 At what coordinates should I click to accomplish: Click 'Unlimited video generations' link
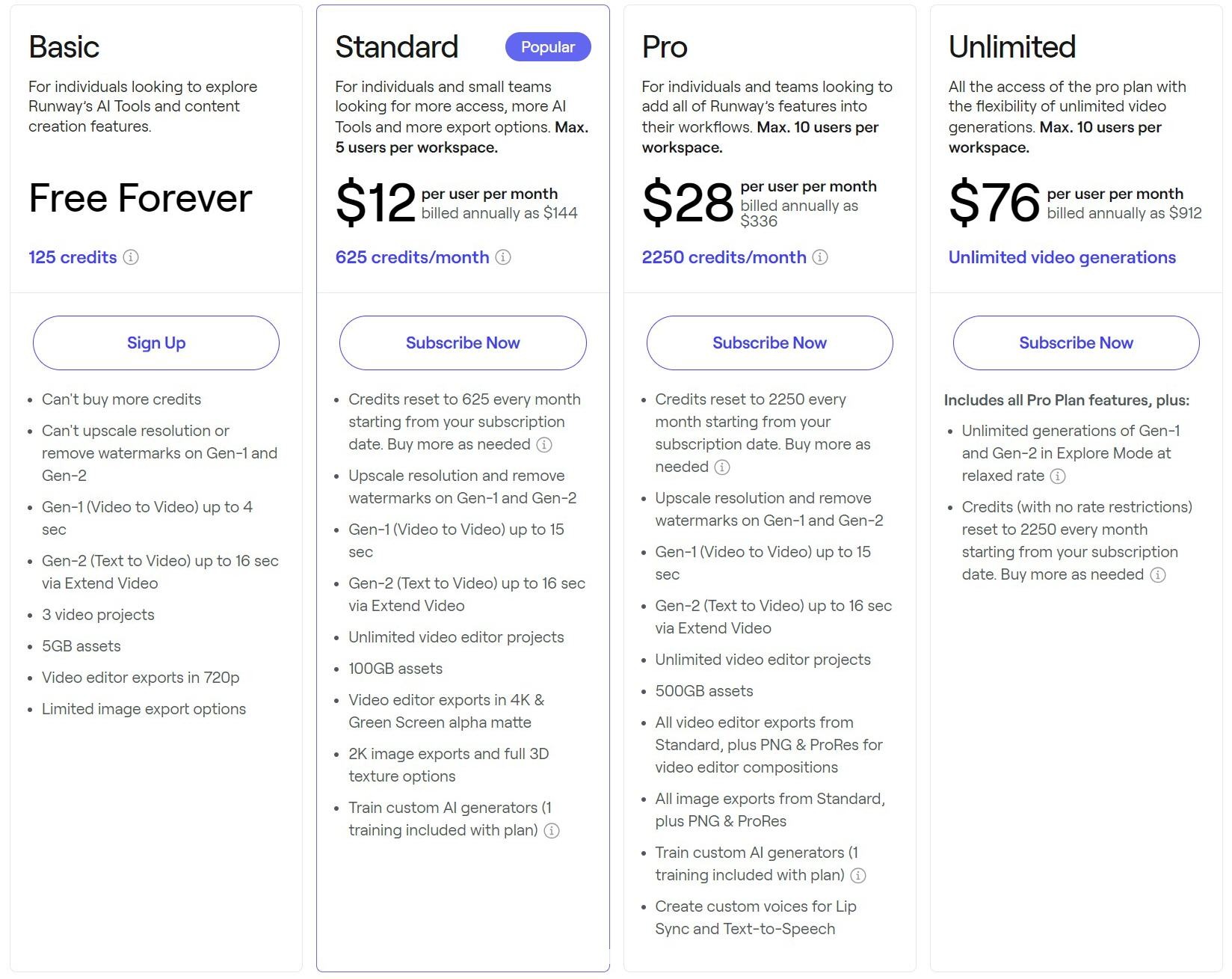tap(1062, 257)
